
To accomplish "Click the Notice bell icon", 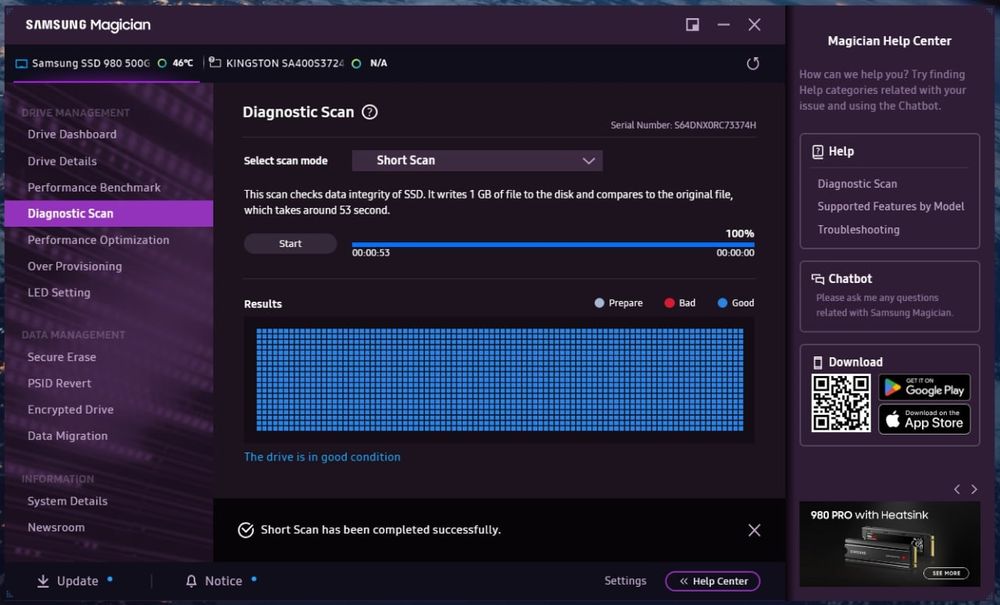I will (x=191, y=581).
